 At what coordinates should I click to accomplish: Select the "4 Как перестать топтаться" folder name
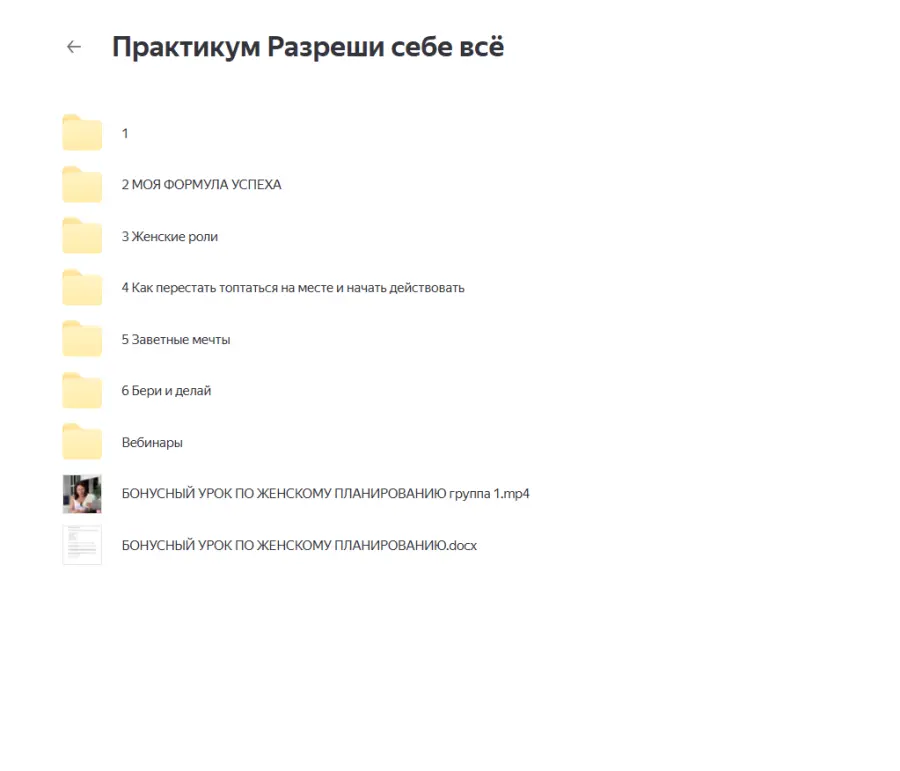point(293,287)
